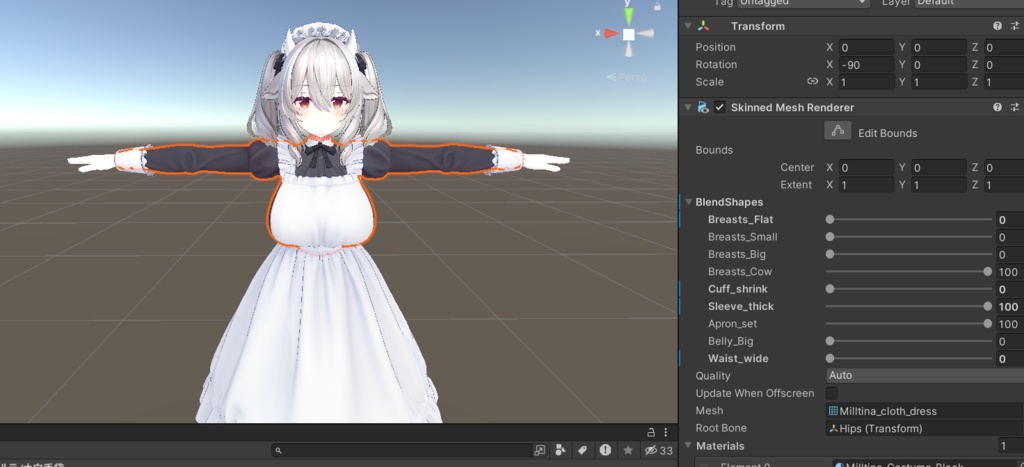Click the Rotation X field showing -90

[867, 65]
